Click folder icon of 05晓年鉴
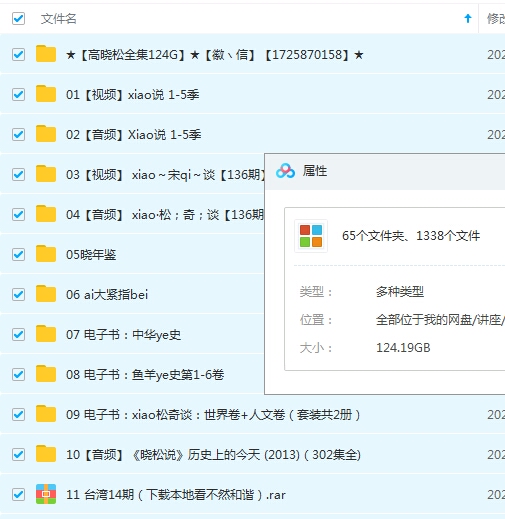This screenshot has height=519, width=505. click(46, 254)
